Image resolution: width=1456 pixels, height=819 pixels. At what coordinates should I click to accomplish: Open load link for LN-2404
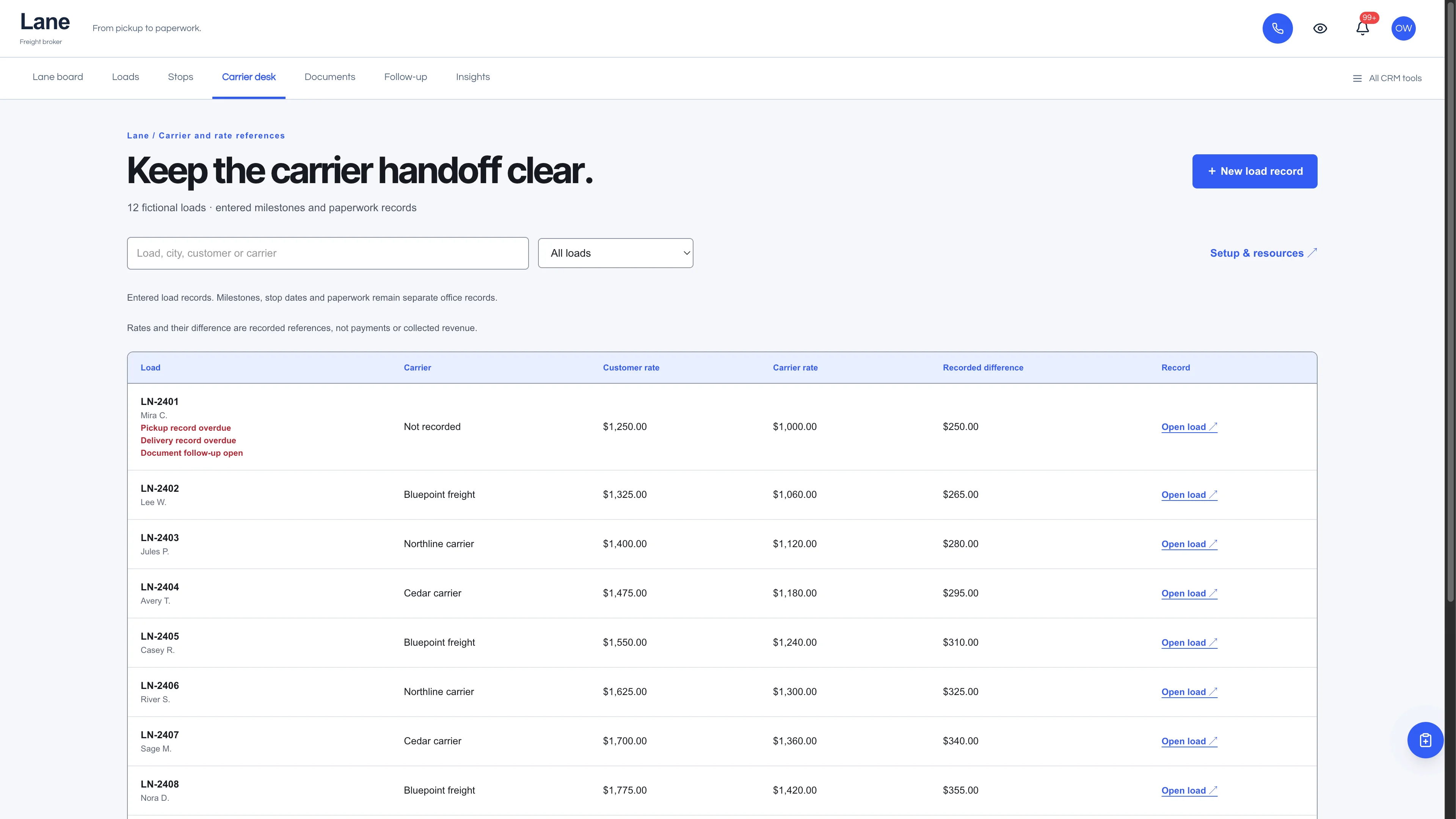pos(1189,593)
